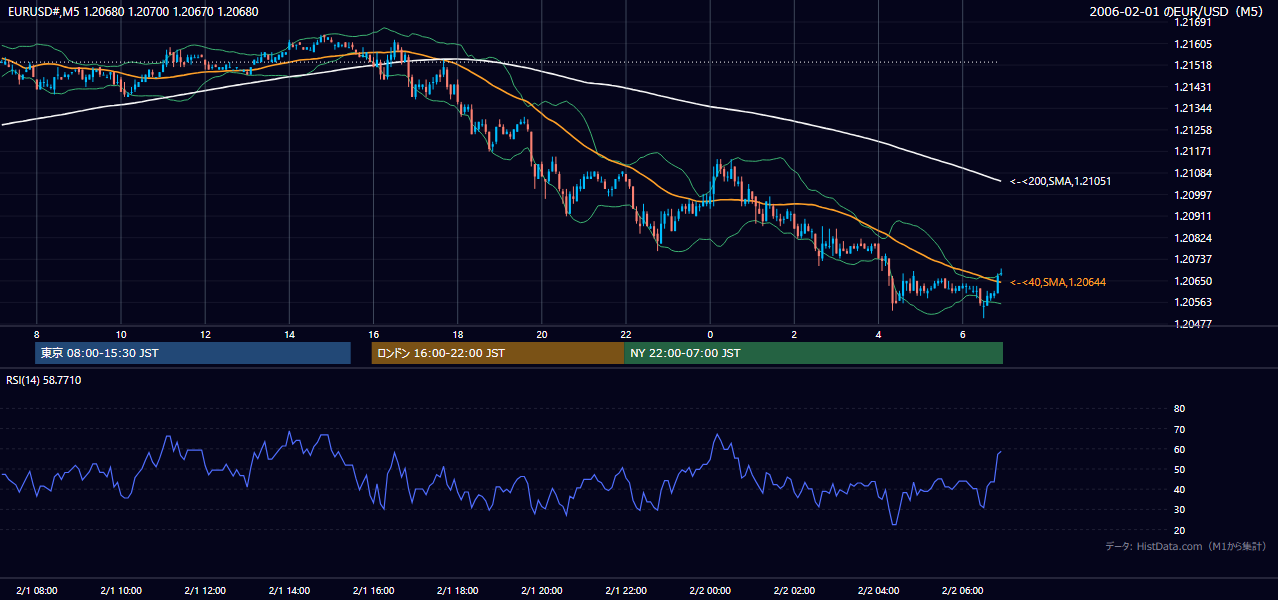Image resolution: width=1278 pixels, height=600 pixels.
Task: Click price axis value 1.21691
Action: point(1192,22)
